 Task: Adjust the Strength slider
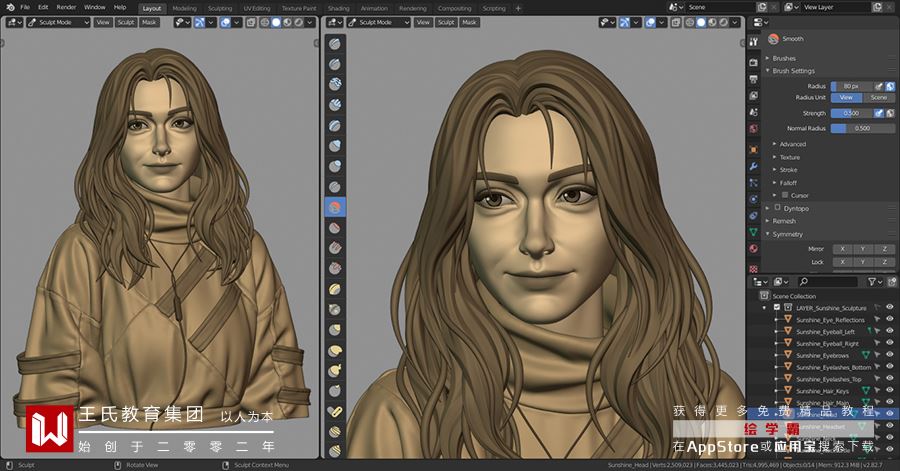click(x=852, y=113)
